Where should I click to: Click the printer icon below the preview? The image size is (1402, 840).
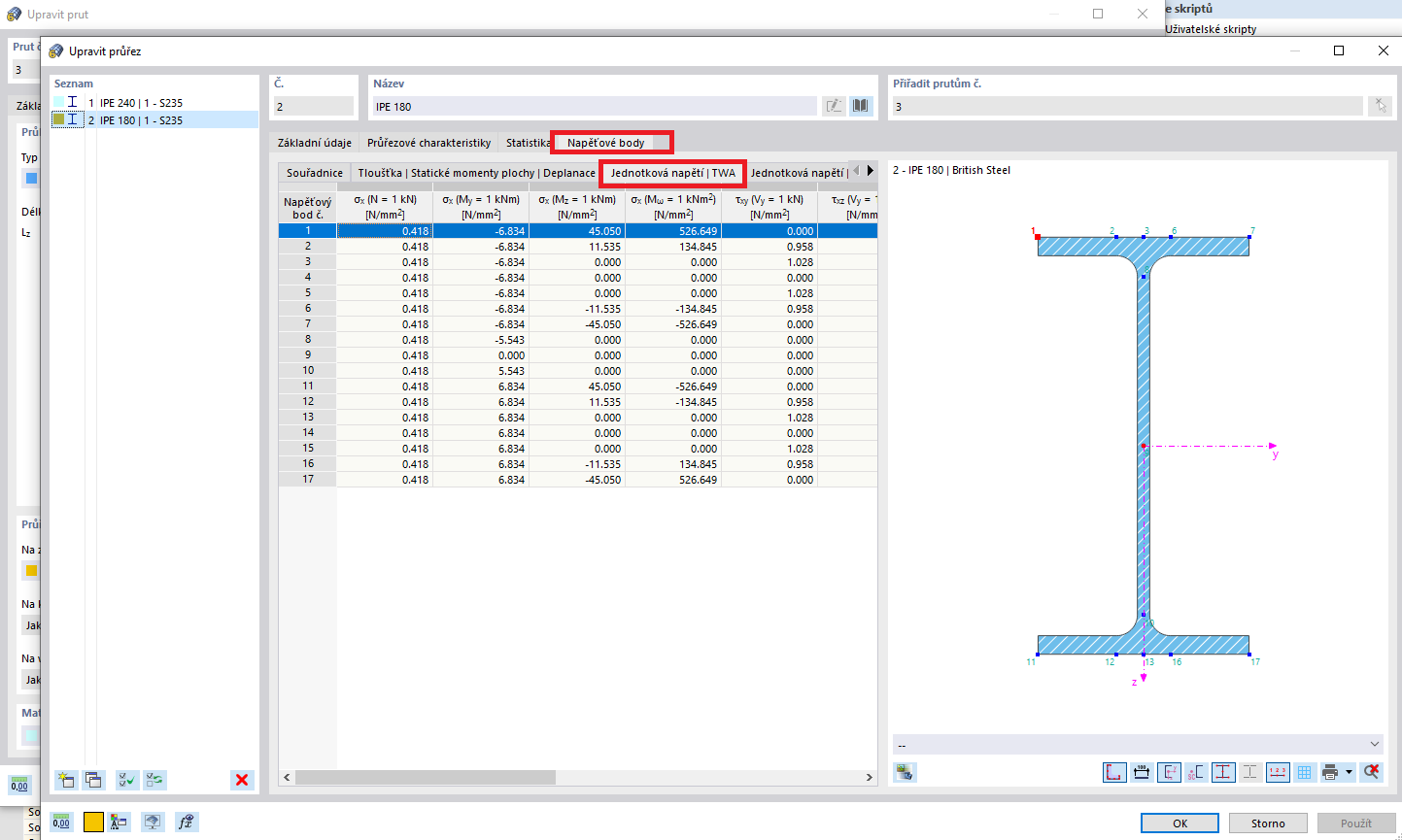(x=1330, y=772)
